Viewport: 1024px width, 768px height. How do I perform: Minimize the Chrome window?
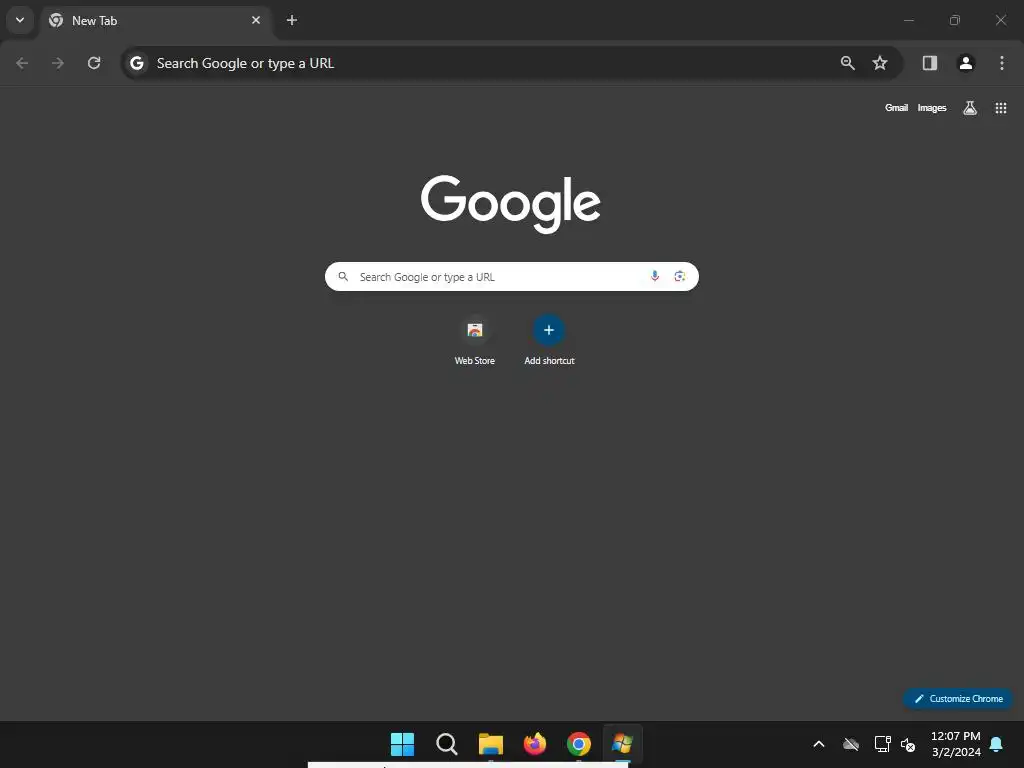[908, 20]
